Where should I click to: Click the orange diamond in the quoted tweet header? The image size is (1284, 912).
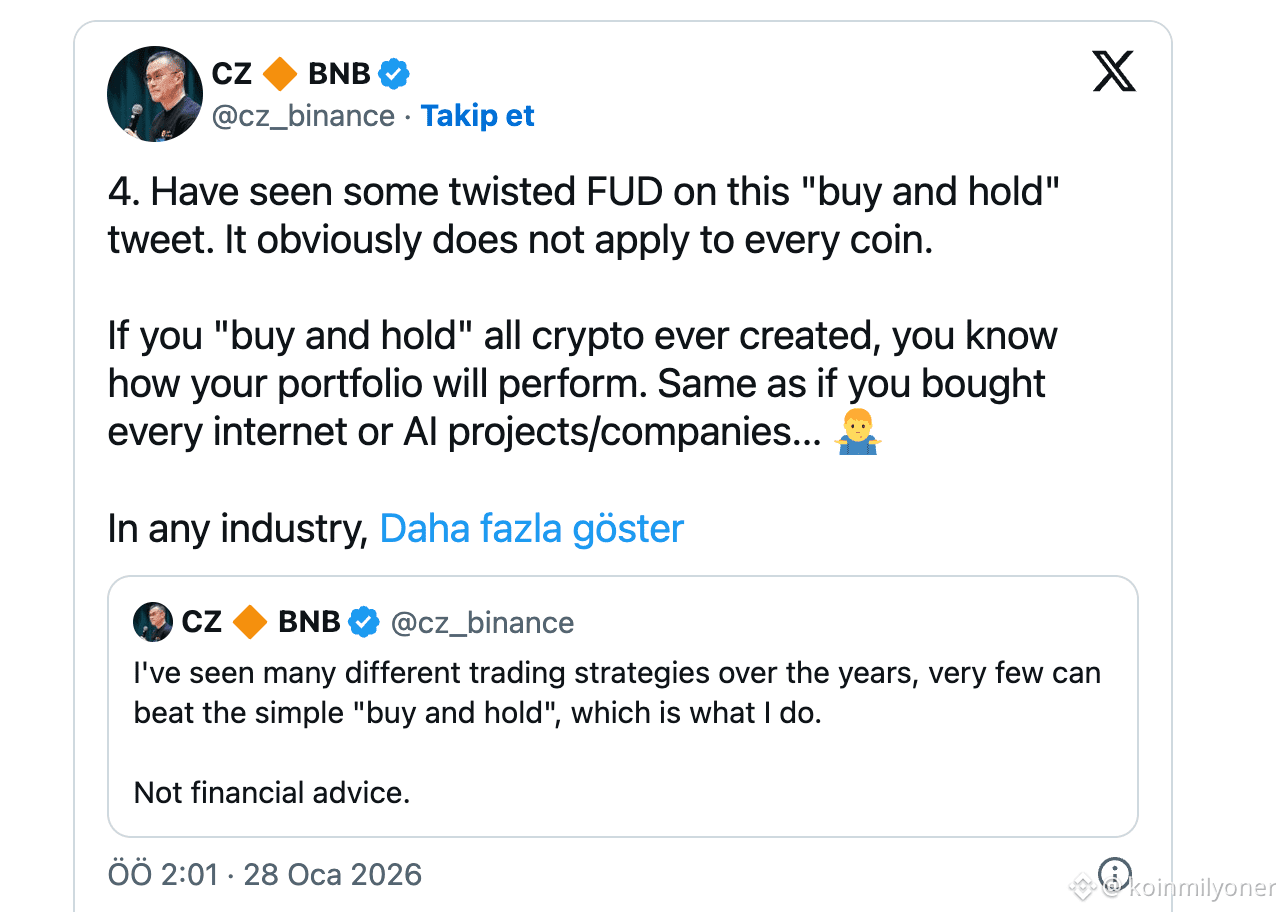pyautogui.click(x=250, y=622)
